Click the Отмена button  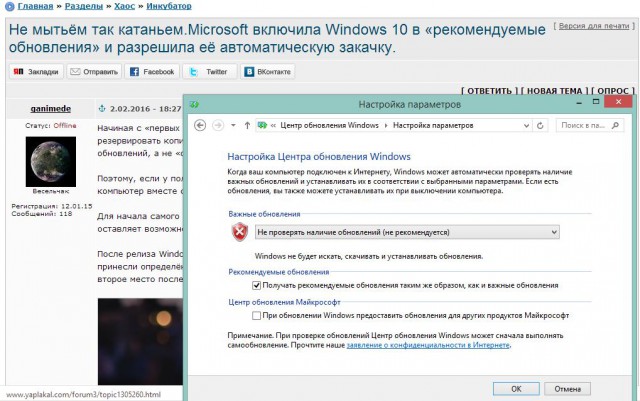point(567,389)
